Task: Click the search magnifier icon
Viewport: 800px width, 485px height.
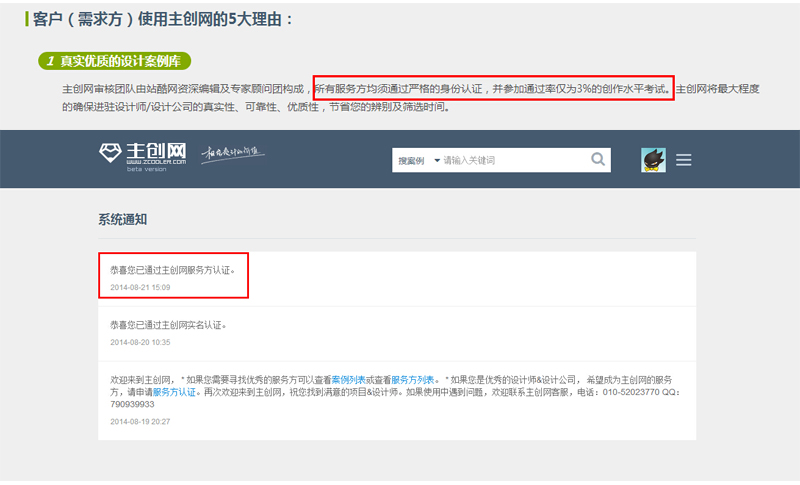Action: point(598,159)
